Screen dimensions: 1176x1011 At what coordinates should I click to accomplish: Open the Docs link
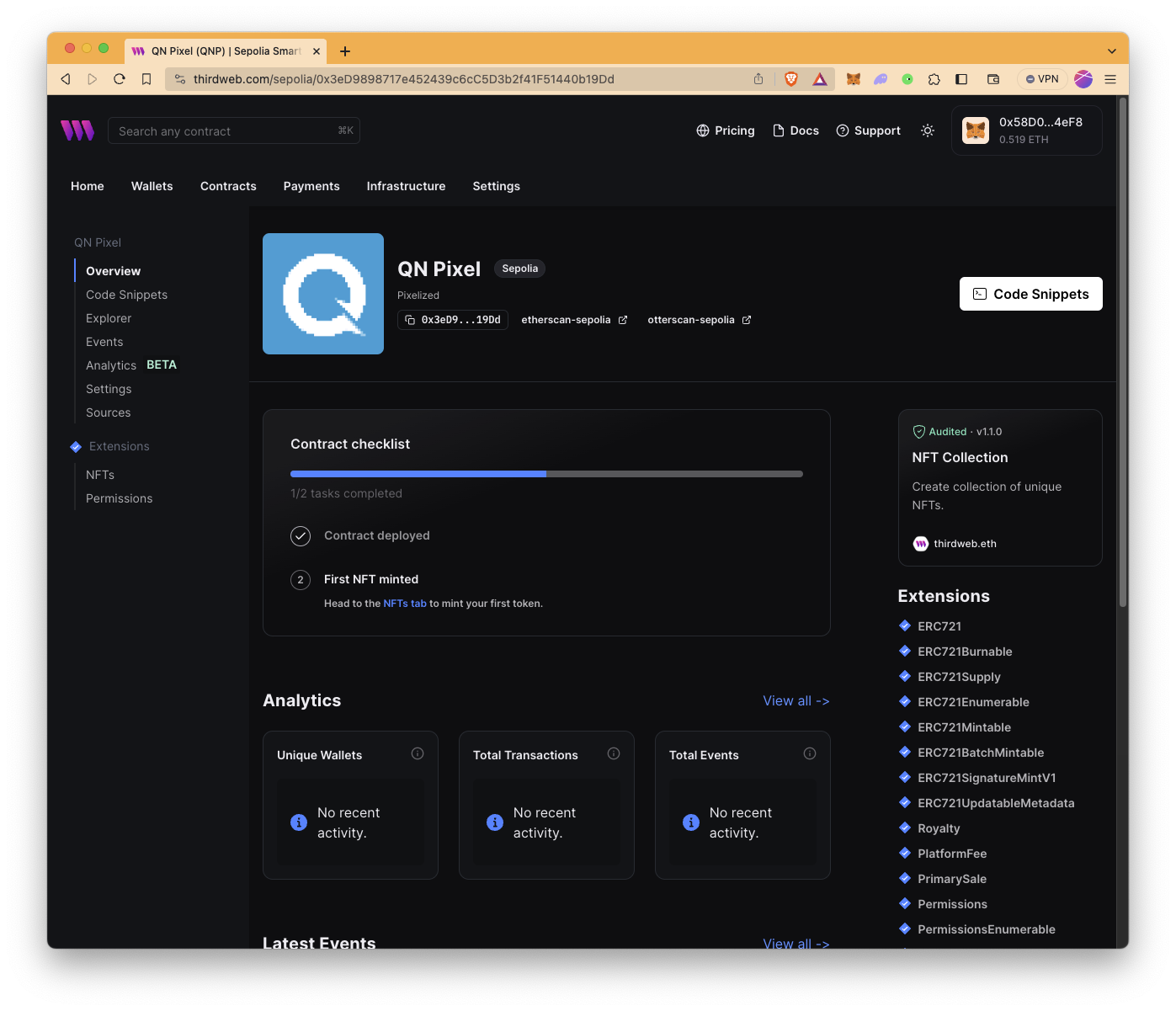click(796, 130)
